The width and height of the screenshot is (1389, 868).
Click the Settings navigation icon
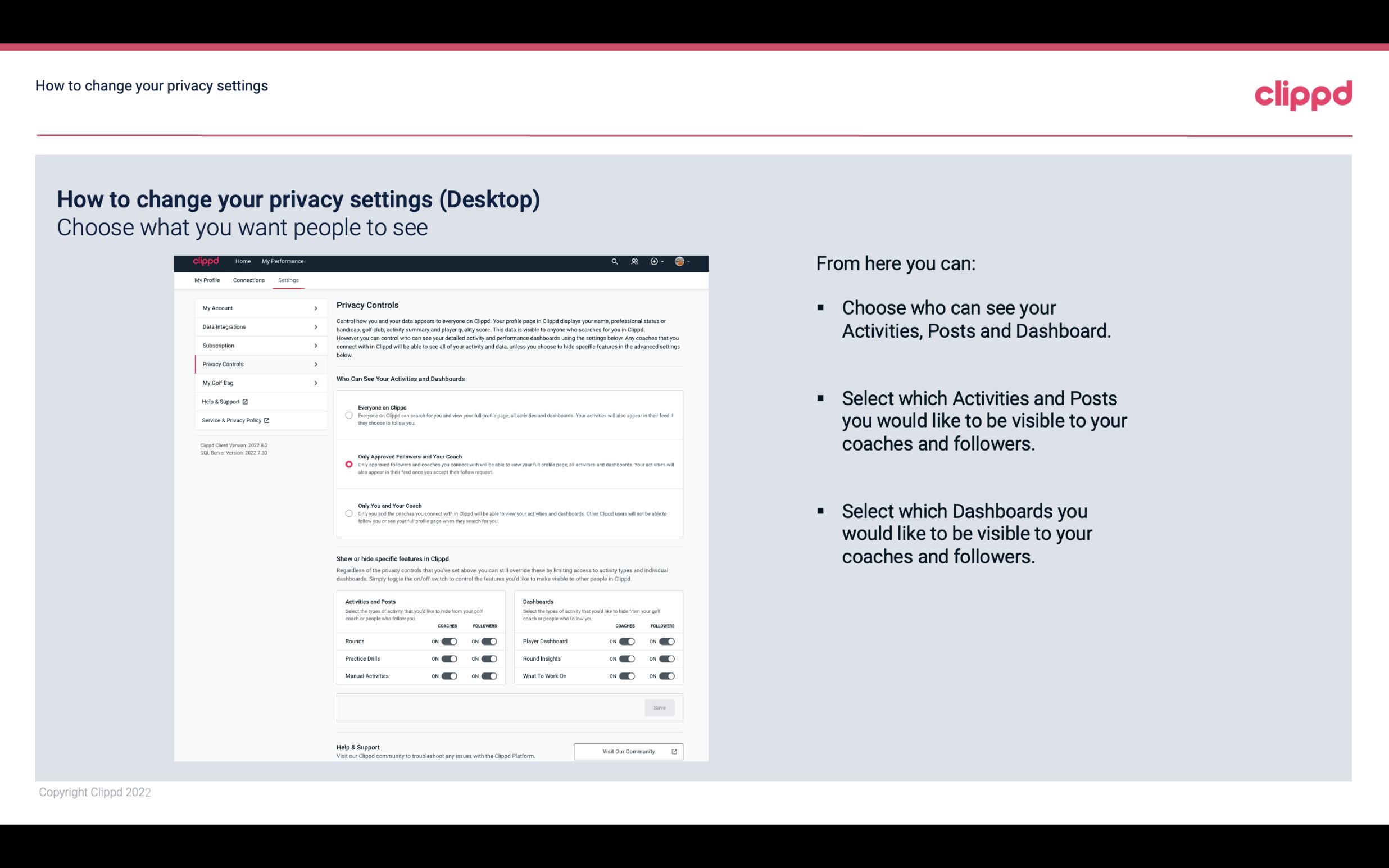288,280
